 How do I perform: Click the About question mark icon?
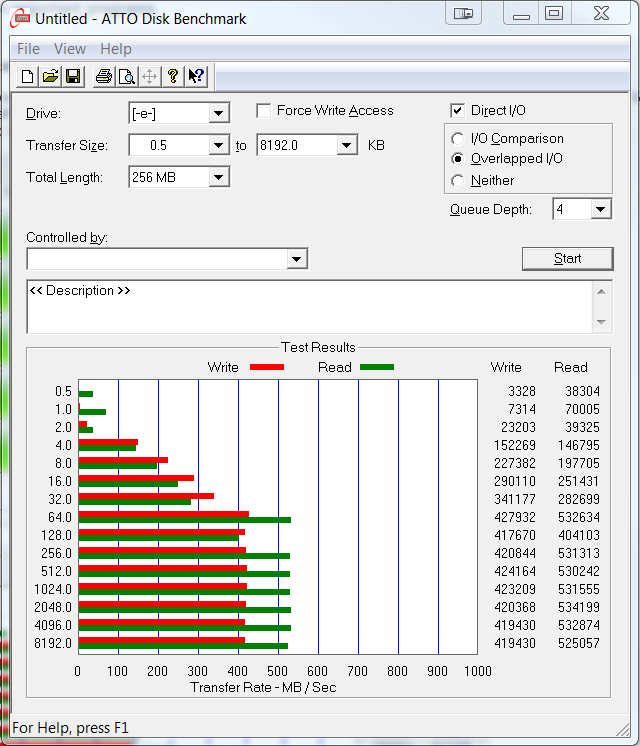pos(173,76)
